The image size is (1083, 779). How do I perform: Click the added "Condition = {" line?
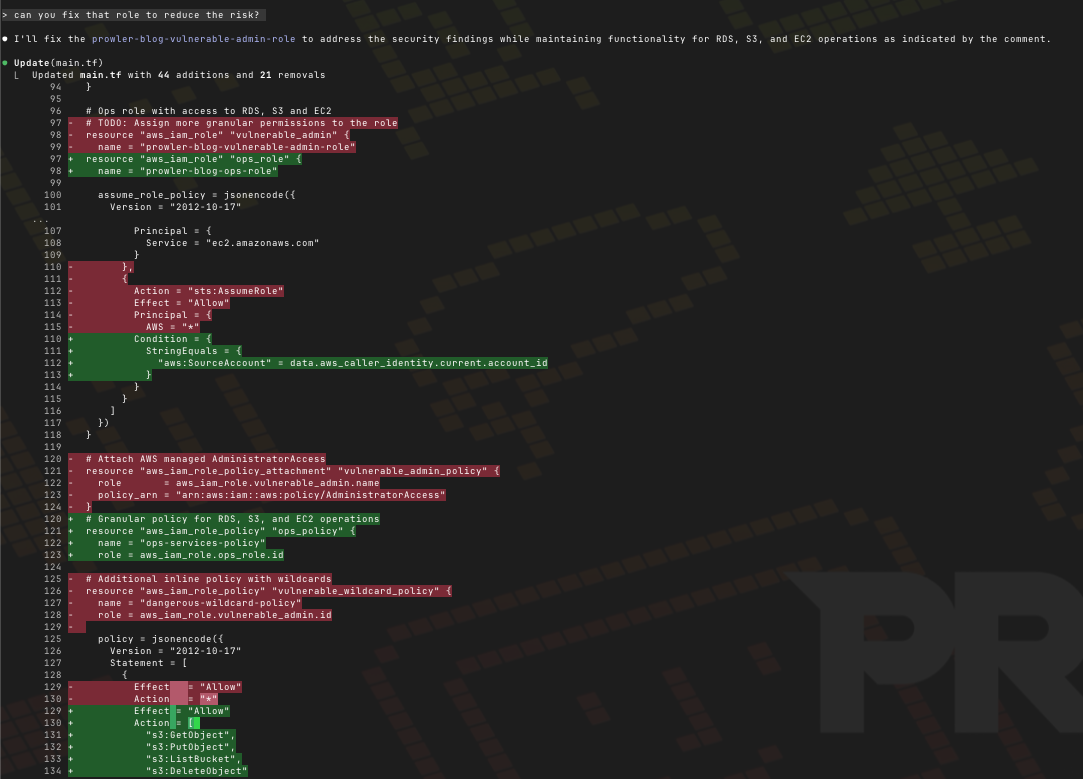click(x=173, y=338)
